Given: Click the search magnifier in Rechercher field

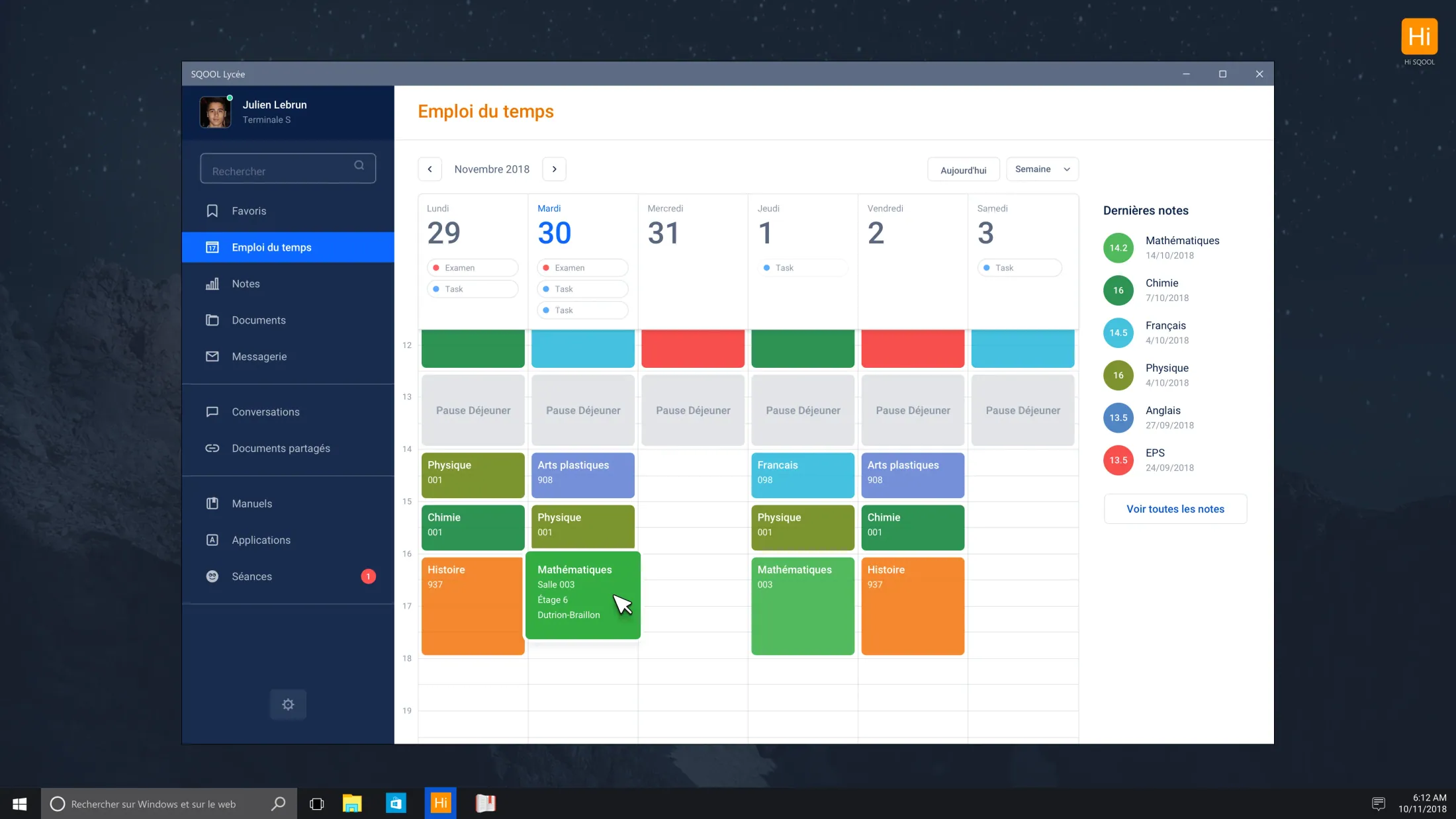Looking at the screenshot, I should click(359, 165).
